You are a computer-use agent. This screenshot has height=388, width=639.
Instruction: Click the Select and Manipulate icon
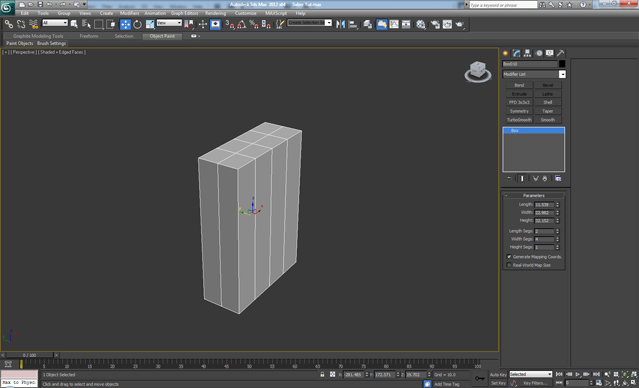click(203, 24)
